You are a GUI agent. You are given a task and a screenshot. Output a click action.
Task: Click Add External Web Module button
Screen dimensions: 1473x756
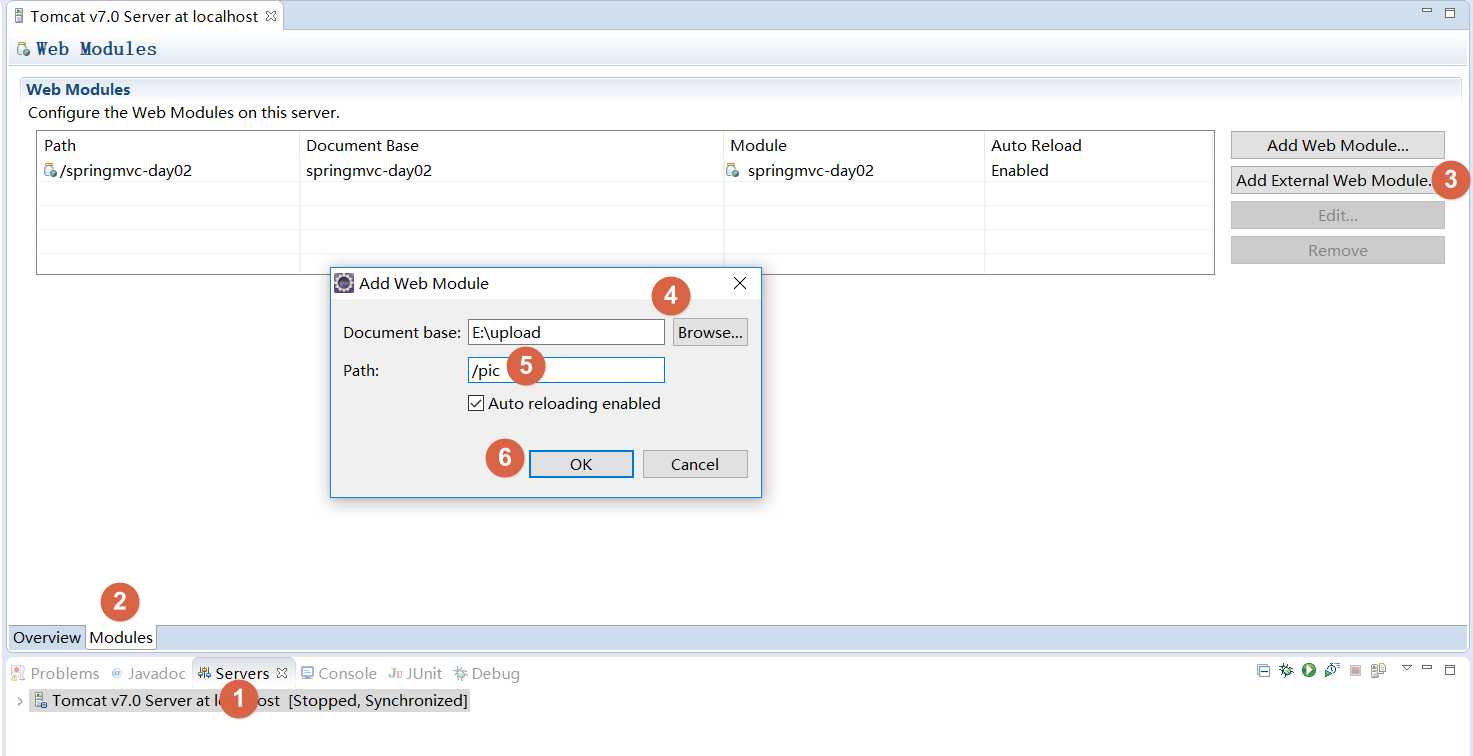click(x=1337, y=180)
